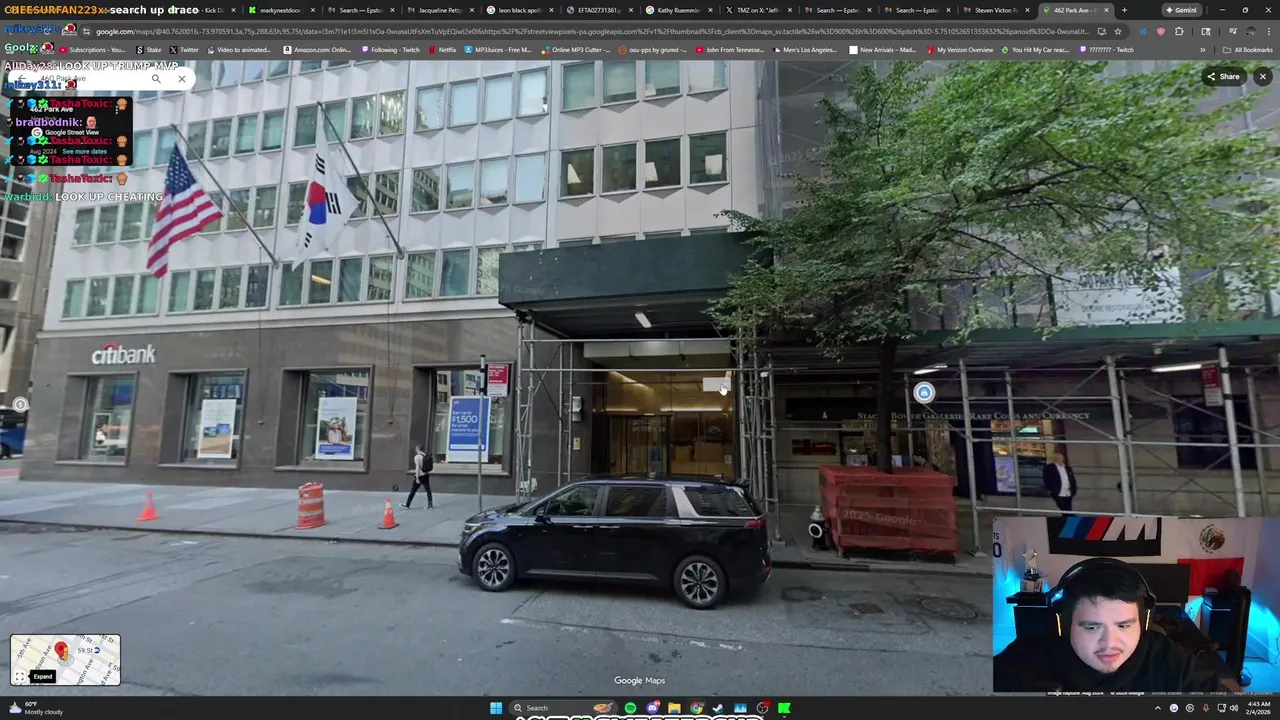Screen dimensions: 1280x720
Task: Open the You Hit My Car bookmark
Action: pyautogui.click(x=1036, y=50)
